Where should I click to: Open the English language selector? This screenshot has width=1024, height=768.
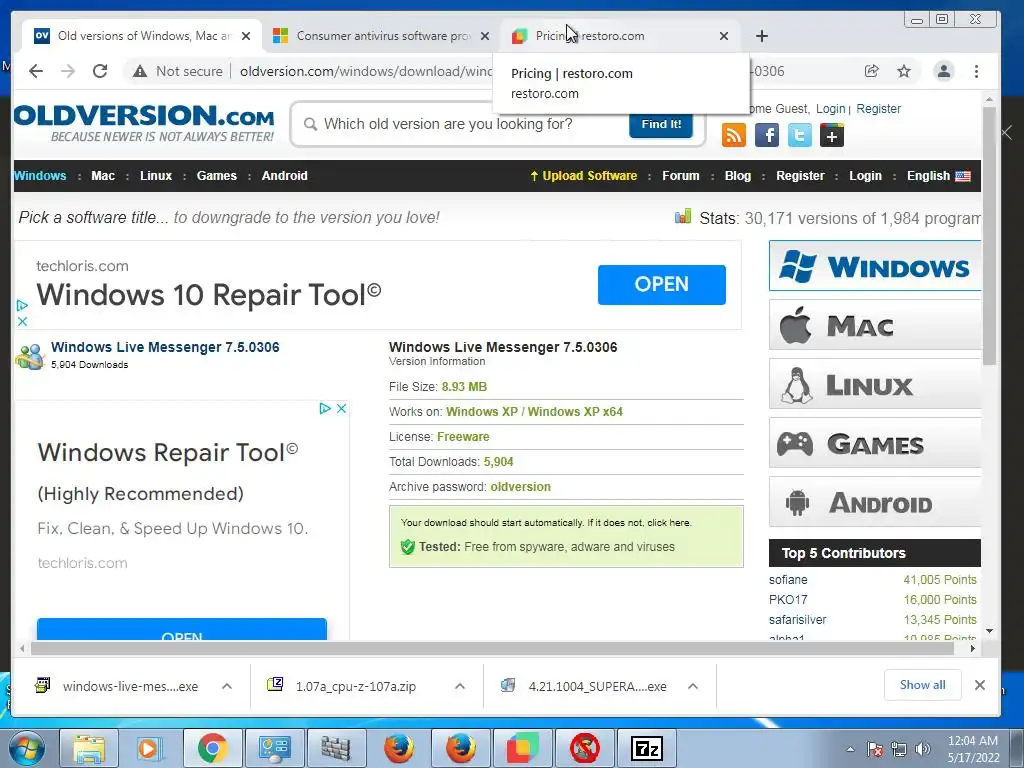(938, 176)
